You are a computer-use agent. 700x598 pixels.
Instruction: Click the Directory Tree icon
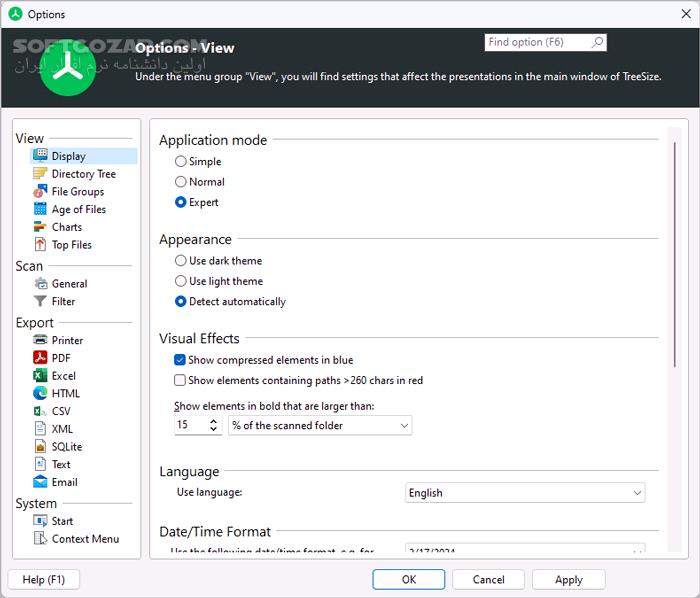[40, 174]
